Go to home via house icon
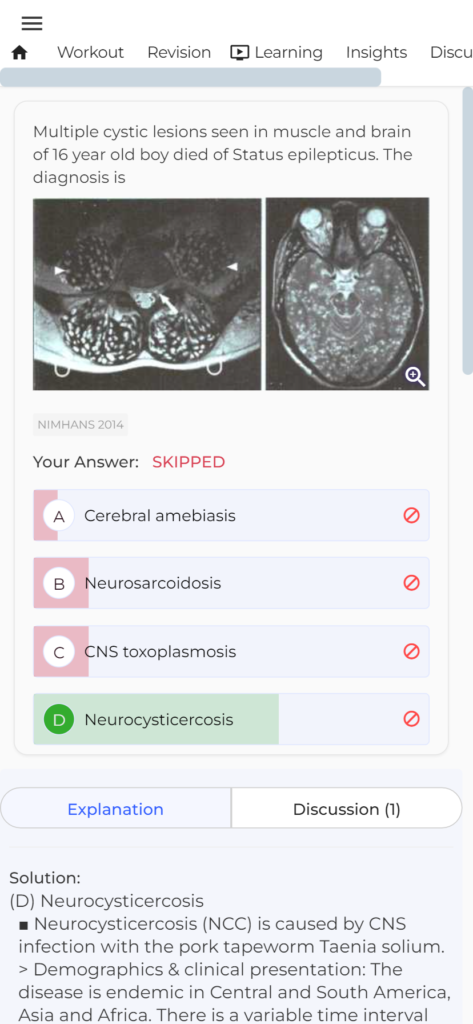 point(20,53)
